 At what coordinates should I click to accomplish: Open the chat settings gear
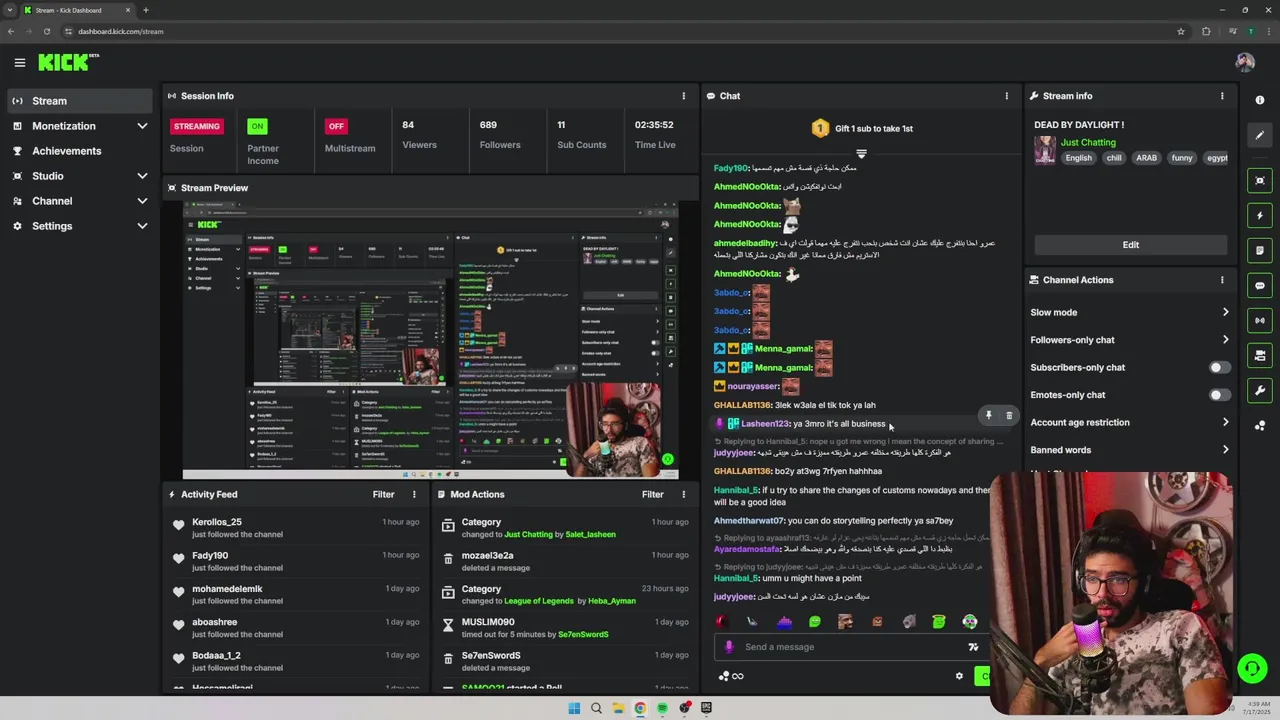959,676
